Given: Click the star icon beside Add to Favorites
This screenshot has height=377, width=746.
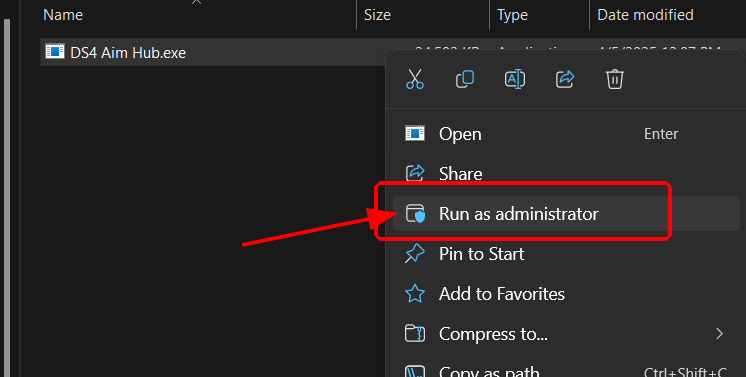Looking at the screenshot, I should point(414,294).
